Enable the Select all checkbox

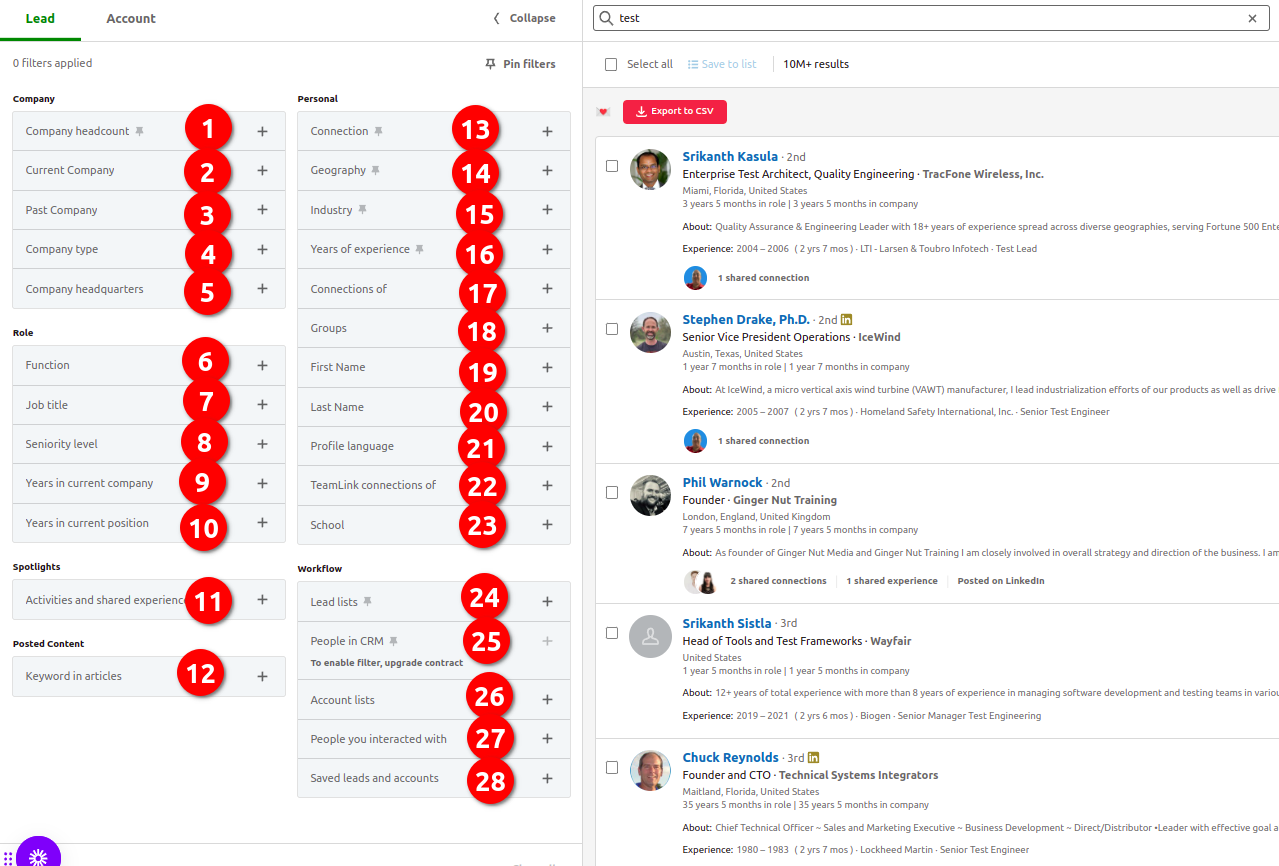click(610, 64)
